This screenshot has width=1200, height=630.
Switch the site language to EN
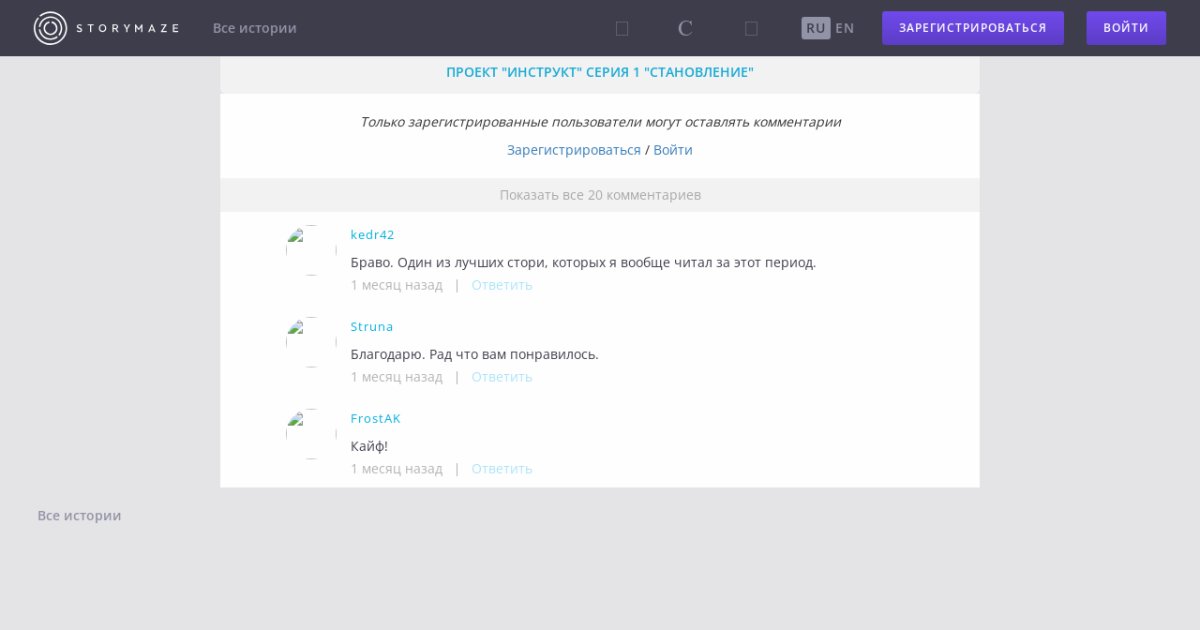(x=845, y=28)
